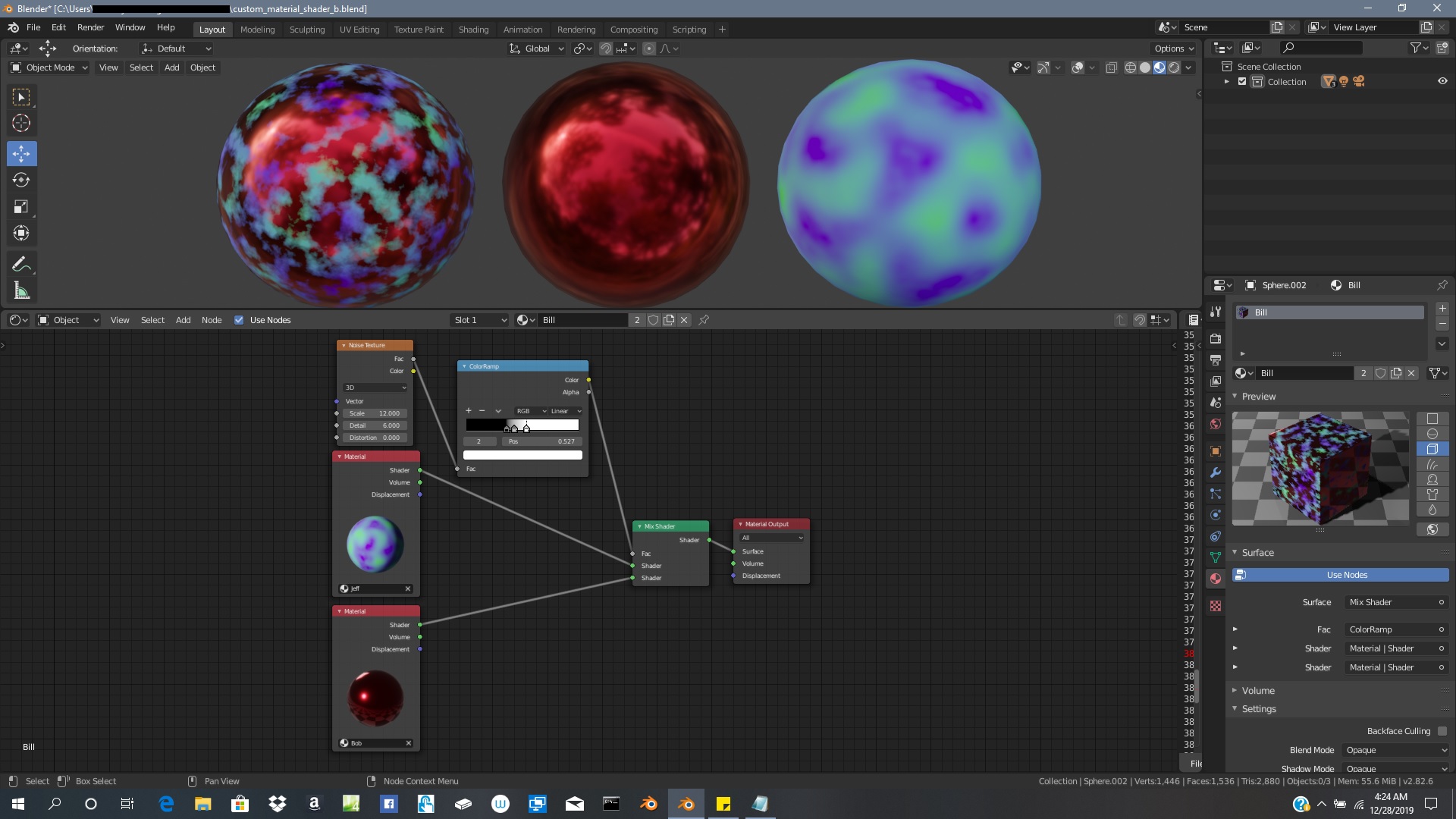Activate the Scale tool

[21, 206]
